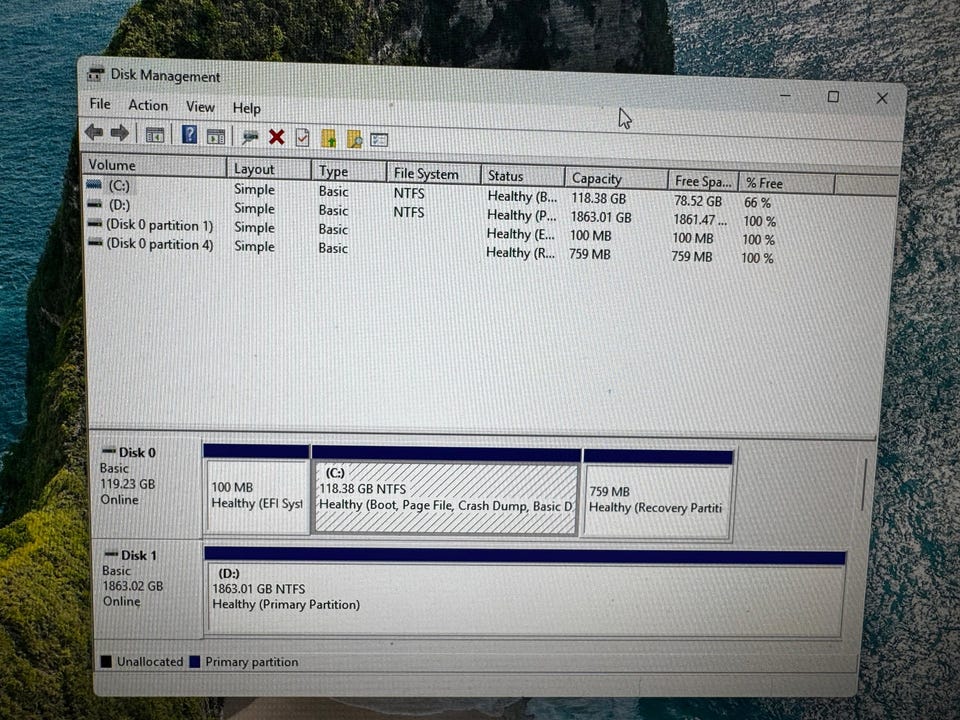The image size is (960, 720).
Task: Click the blue Primary partition legend swatch
Action: (195, 662)
